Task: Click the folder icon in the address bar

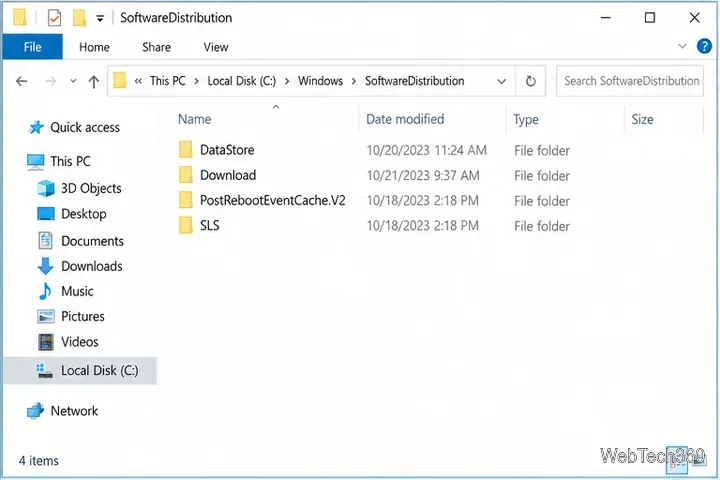Action: click(119, 80)
